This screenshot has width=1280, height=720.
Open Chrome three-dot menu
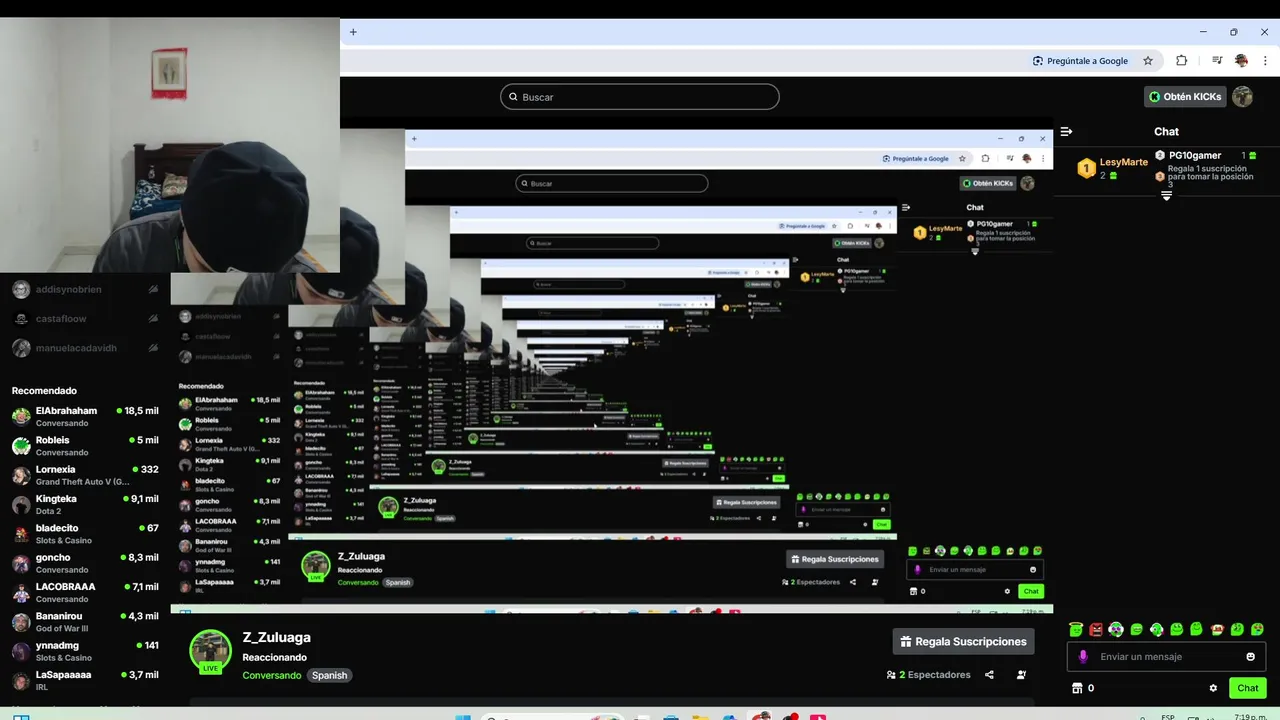(1265, 61)
